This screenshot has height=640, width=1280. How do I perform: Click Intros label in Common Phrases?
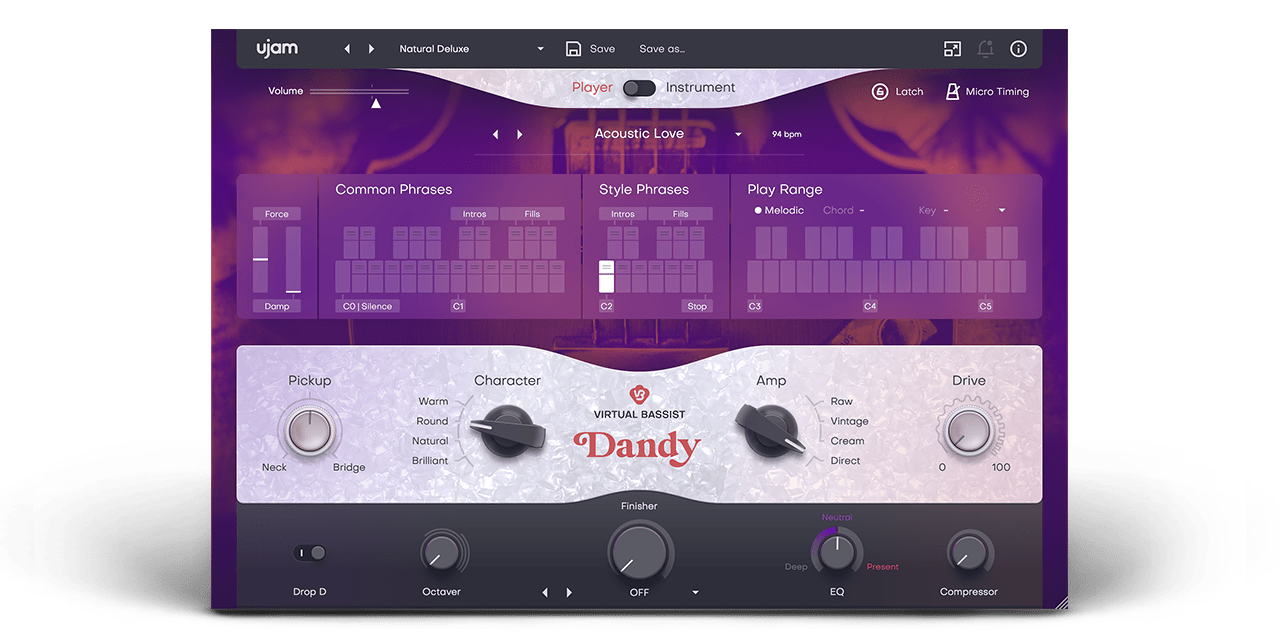[x=474, y=214]
